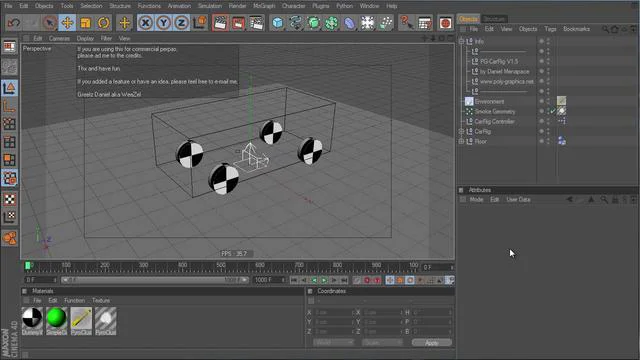The width and height of the screenshot is (640, 360).
Task: Add a Cube primitive object
Action: click(278, 23)
